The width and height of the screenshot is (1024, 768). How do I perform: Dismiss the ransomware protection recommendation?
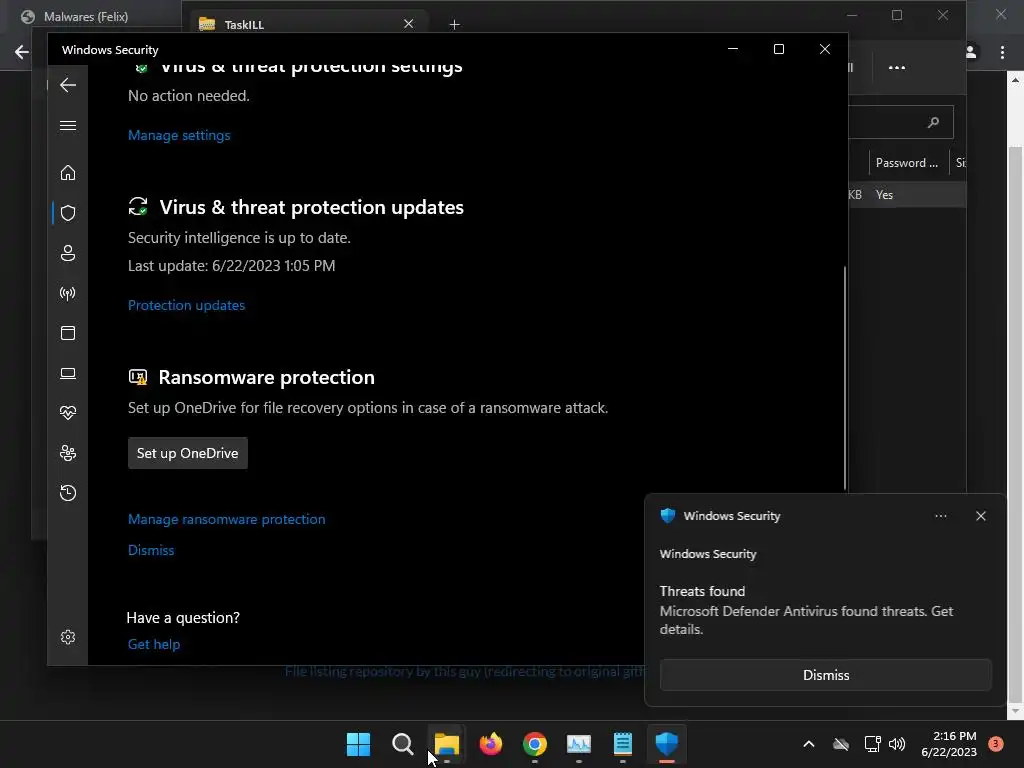151,550
